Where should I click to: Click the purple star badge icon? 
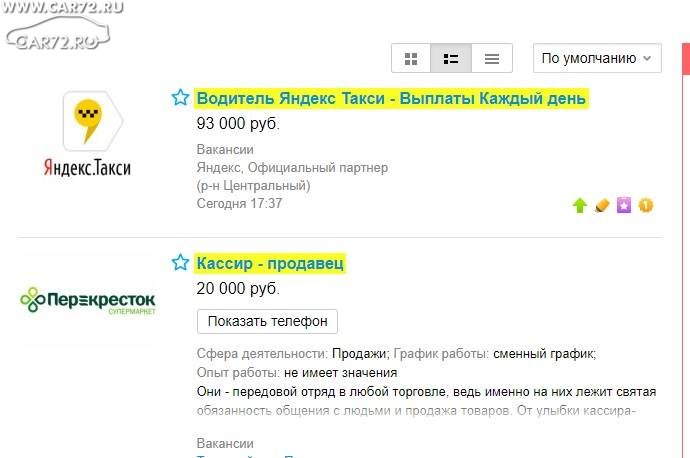point(624,205)
